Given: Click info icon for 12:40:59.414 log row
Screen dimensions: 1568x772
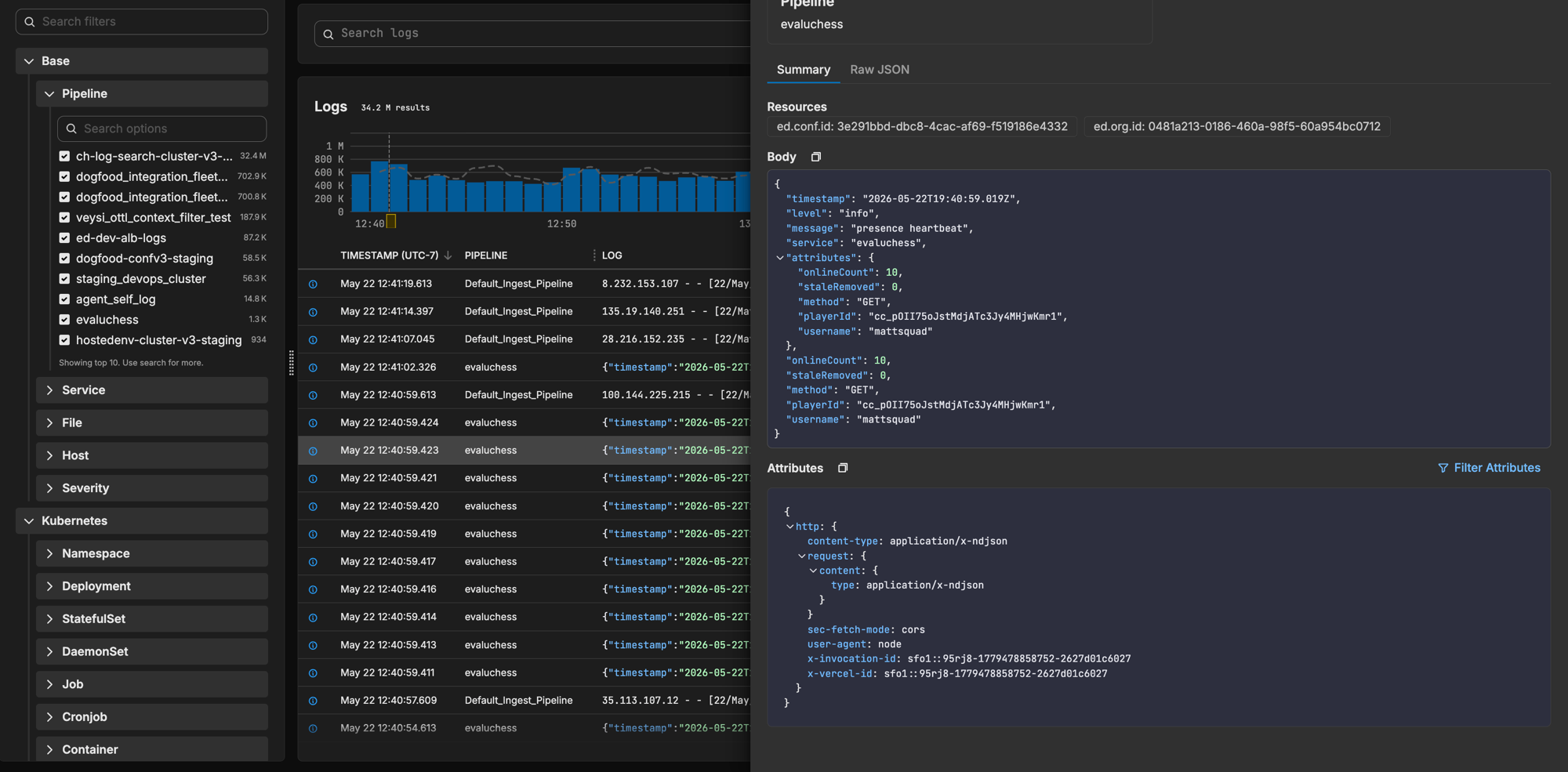Looking at the screenshot, I should pos(313,618).
